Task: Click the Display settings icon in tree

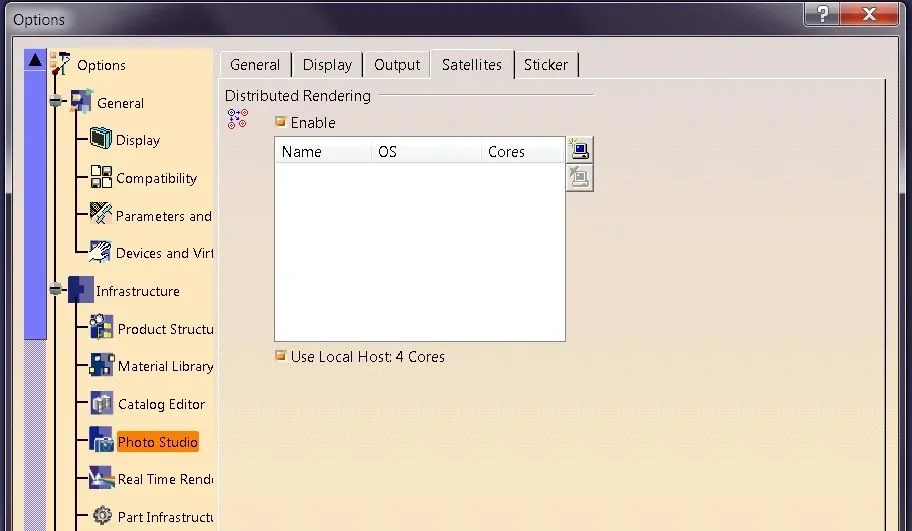Action: (x=101, y=140)
